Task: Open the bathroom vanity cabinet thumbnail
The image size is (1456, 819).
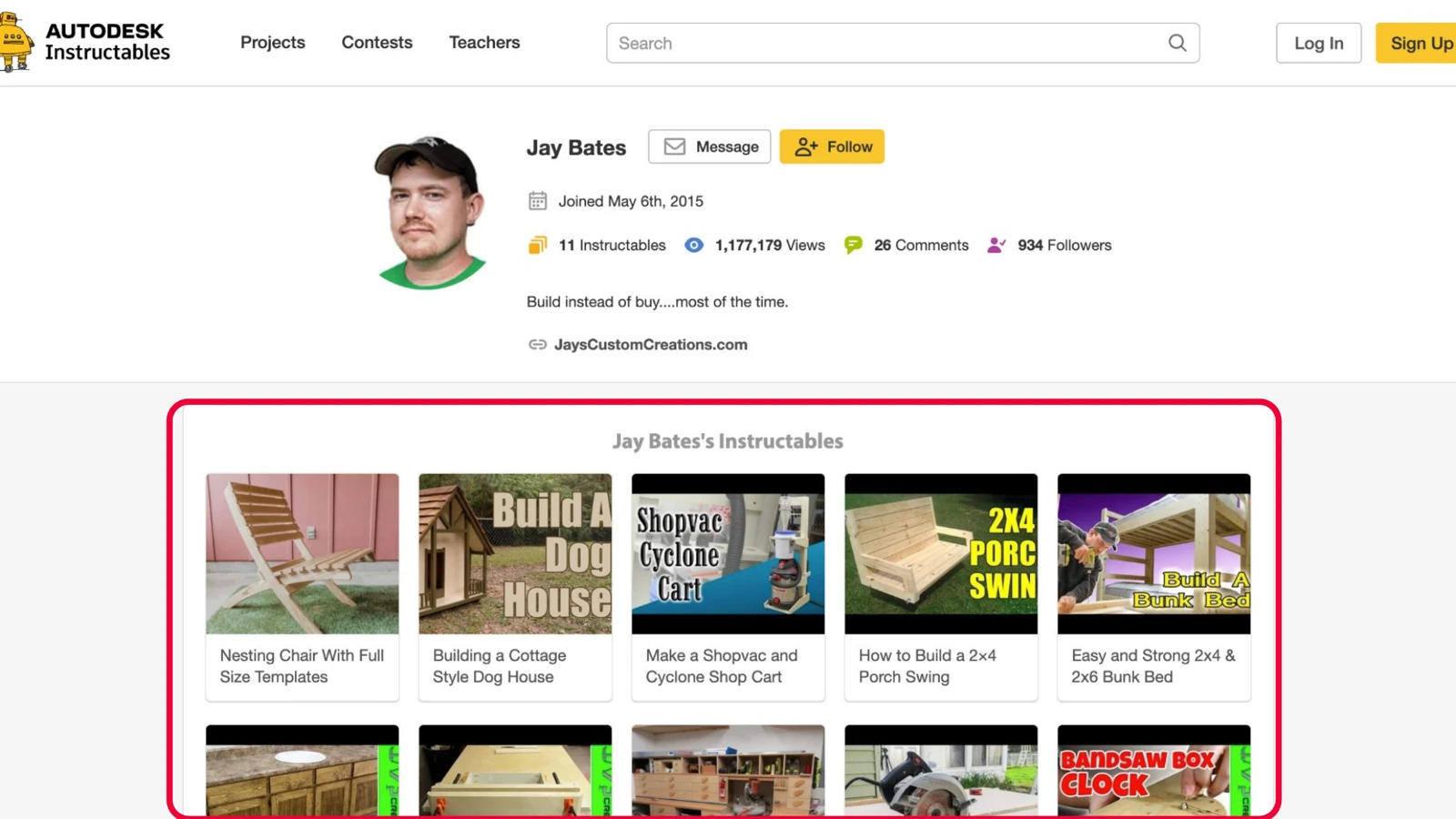Action: (302, 770)
